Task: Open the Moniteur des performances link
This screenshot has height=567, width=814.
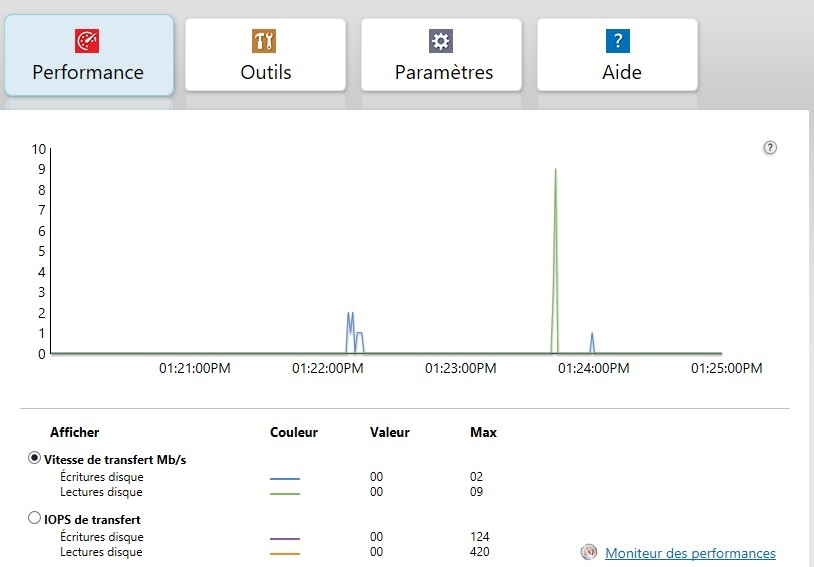Action: tap(690, 553)
